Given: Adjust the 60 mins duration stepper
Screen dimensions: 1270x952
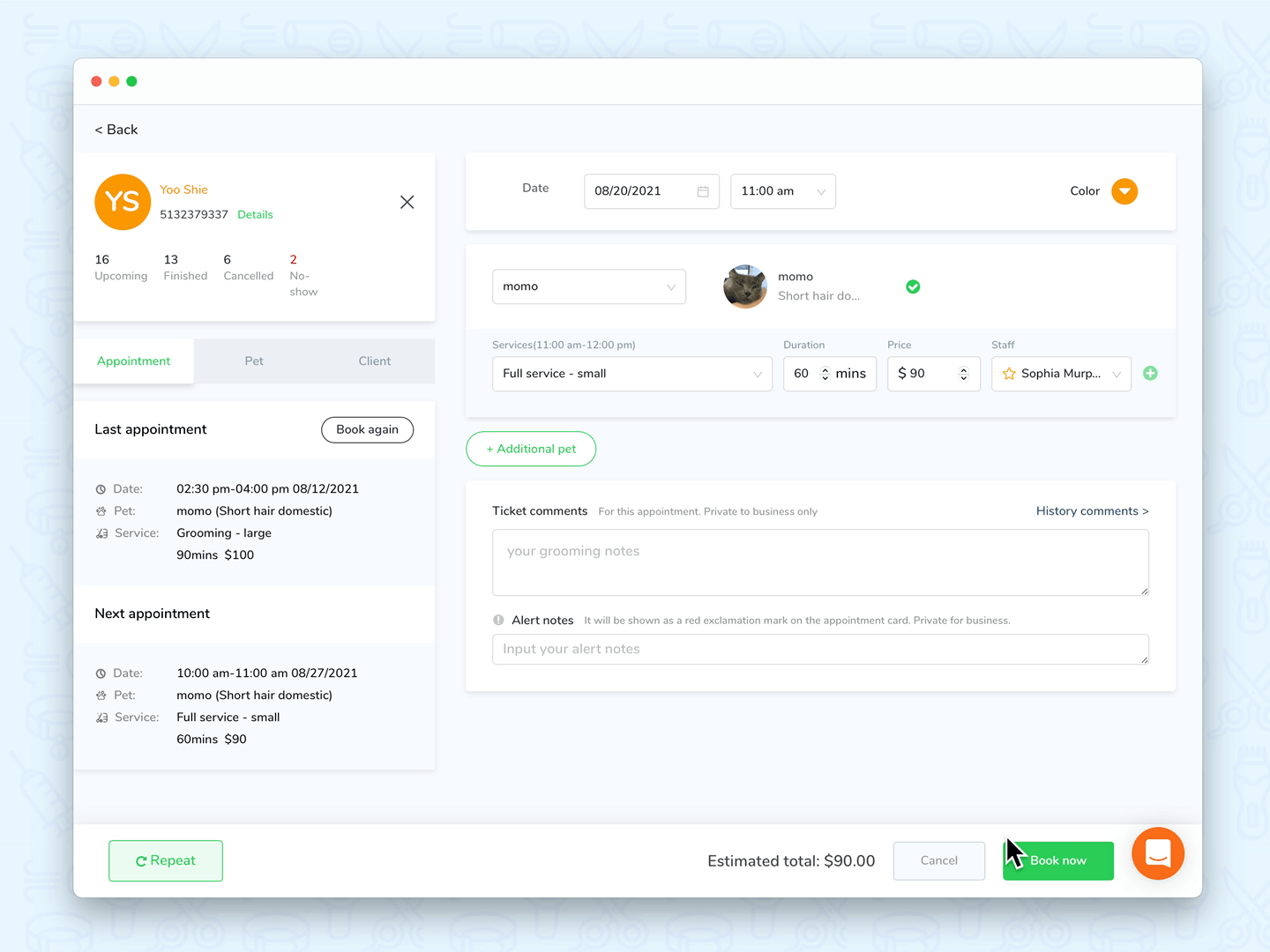Looking at the screenshot, I should (x=825, y=374).
